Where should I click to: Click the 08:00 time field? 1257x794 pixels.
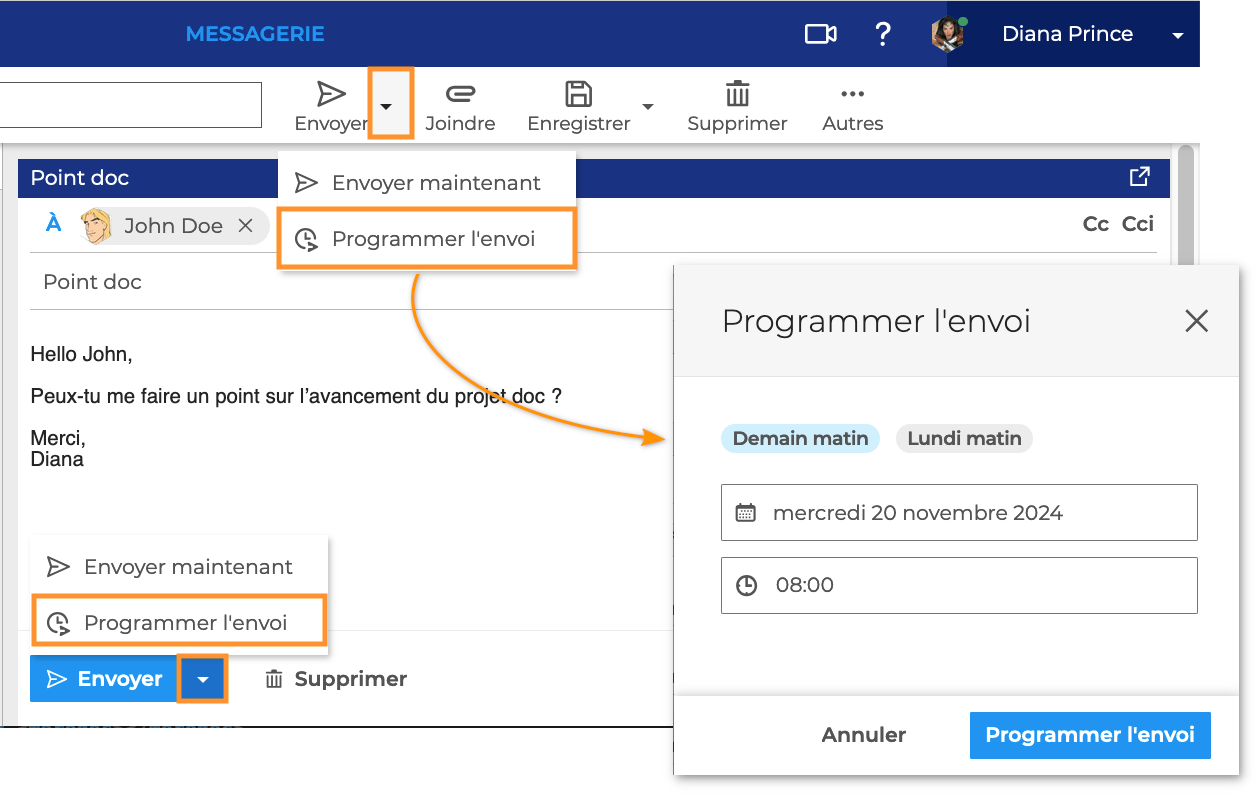click(958, 585)
